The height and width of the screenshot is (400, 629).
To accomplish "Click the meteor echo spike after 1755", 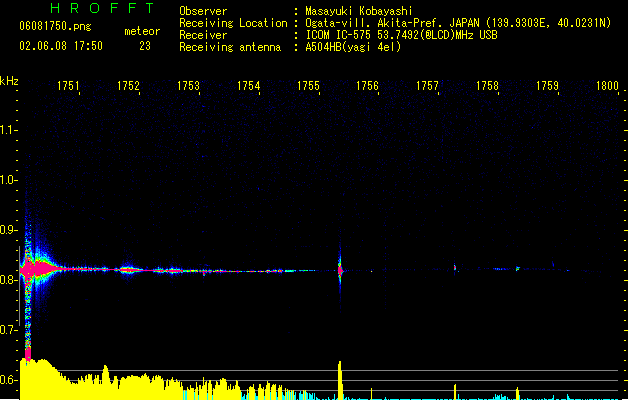I will (340, 271).
